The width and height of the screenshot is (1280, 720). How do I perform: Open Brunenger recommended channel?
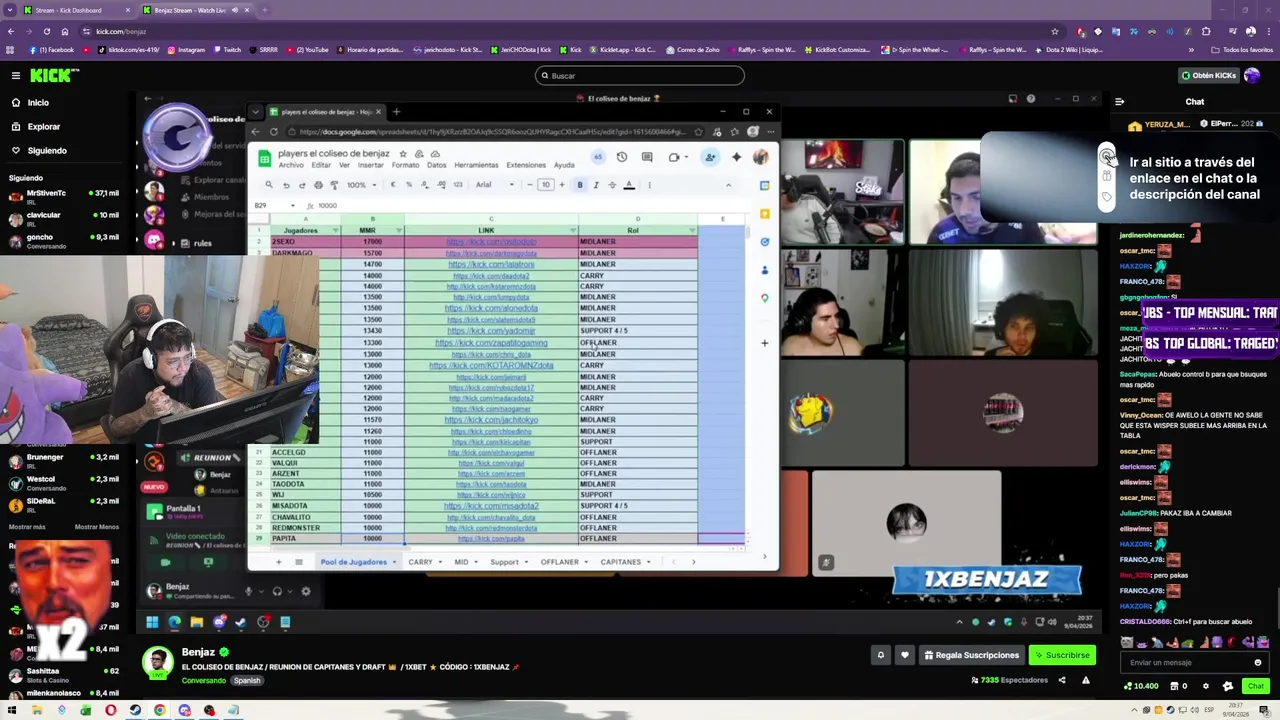tap(65, 461)
